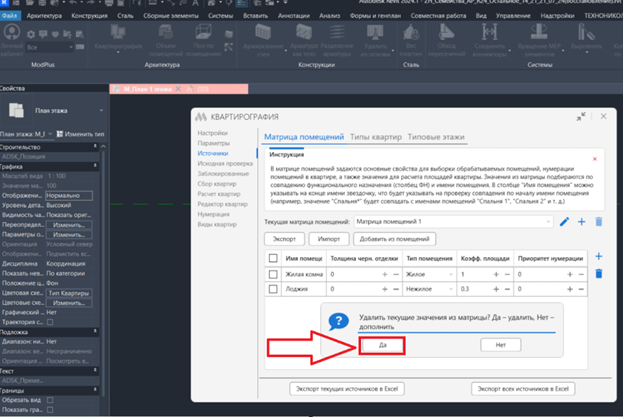
Task: Switch to the Типы квартир tab
Action: [x=375, y=137]
